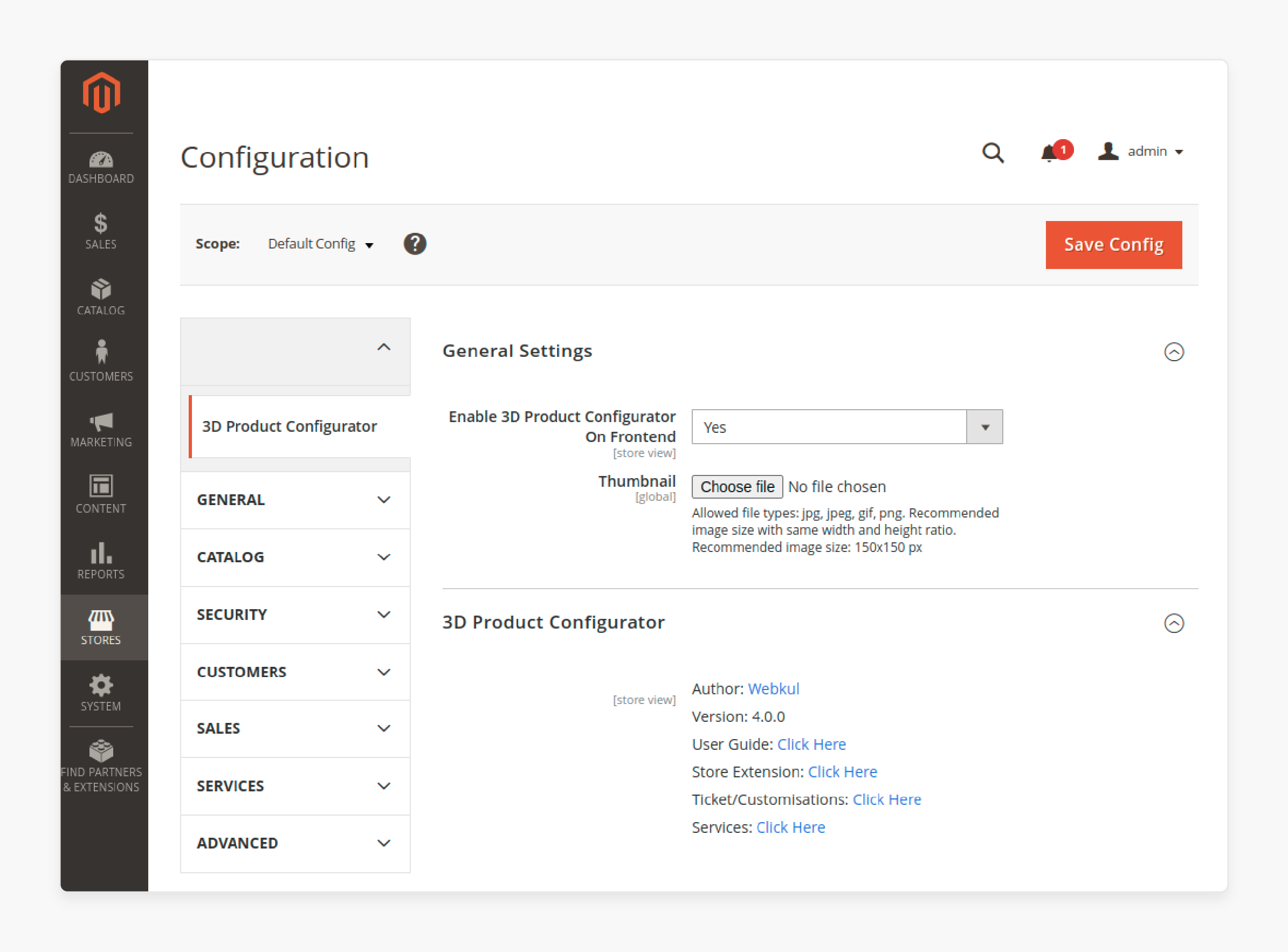Collapse the 3D Product Configurator section
Image resolution: width=1288 pixels, height=952 pixels.
tap(1173, 623)
